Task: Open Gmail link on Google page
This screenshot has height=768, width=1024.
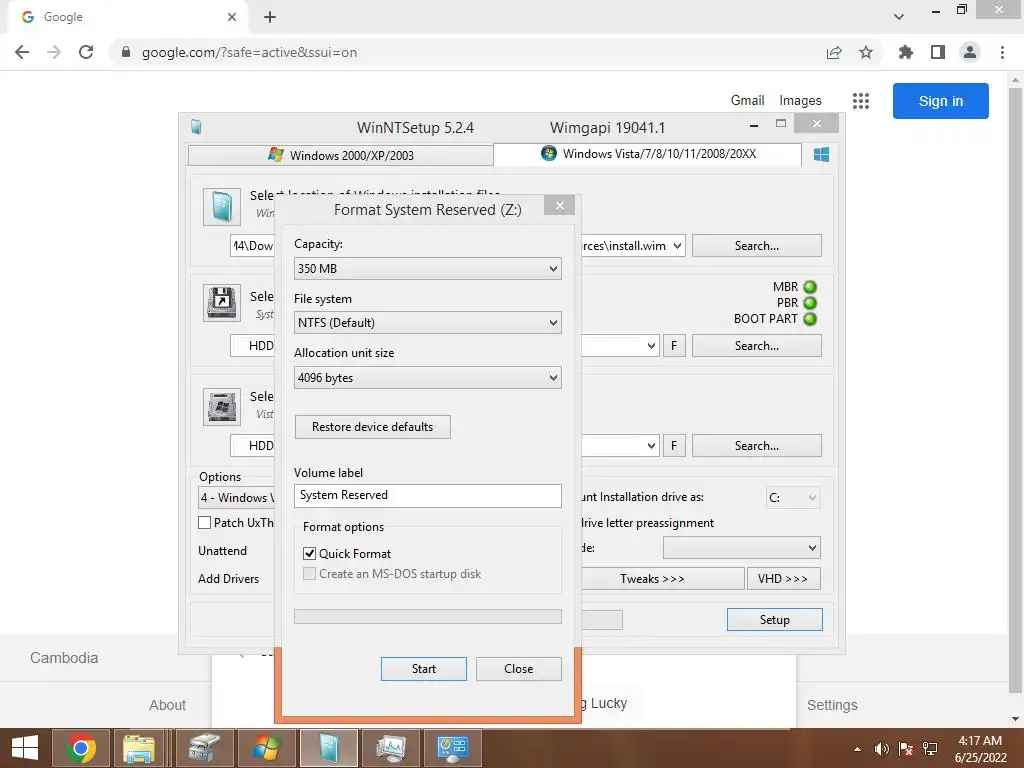Action: (747, 101)
